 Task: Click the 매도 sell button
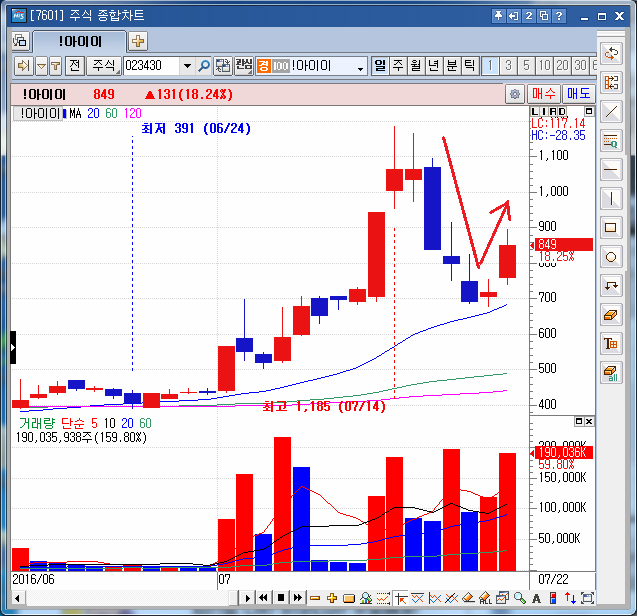click(x=579, y=94)
